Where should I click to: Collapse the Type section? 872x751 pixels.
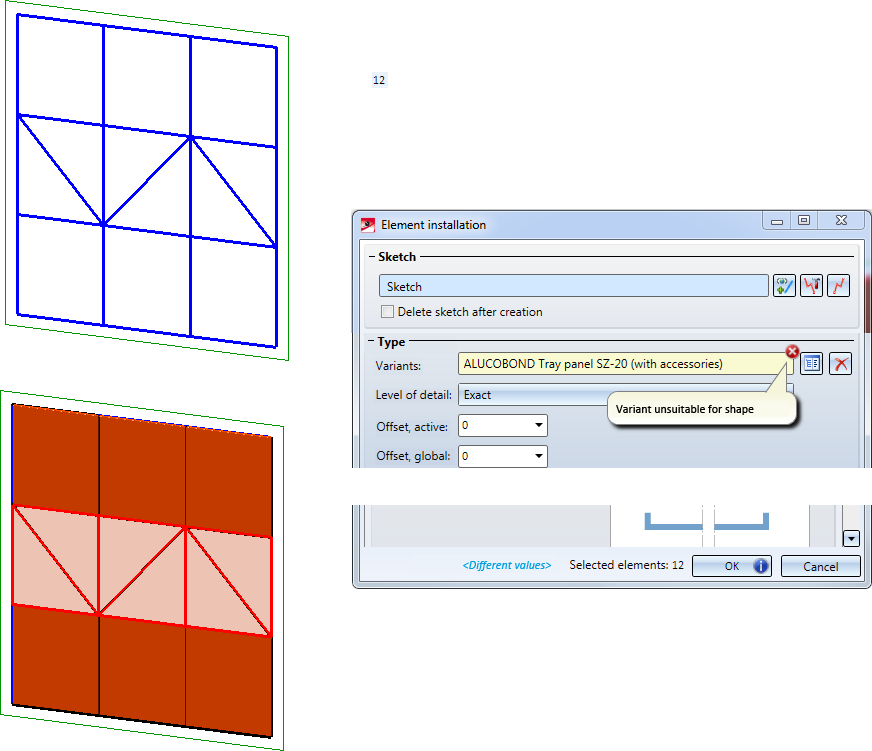[x=371, y=342]
